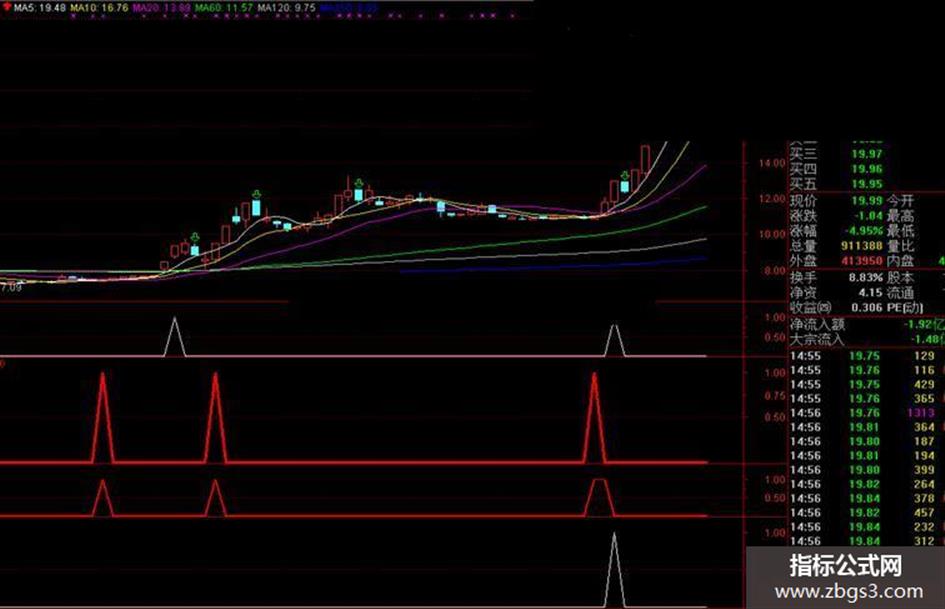Select the MA10: 16.76 indicator label
The width and height of the screenshot is (945, 609).
(x=99, y=8)
